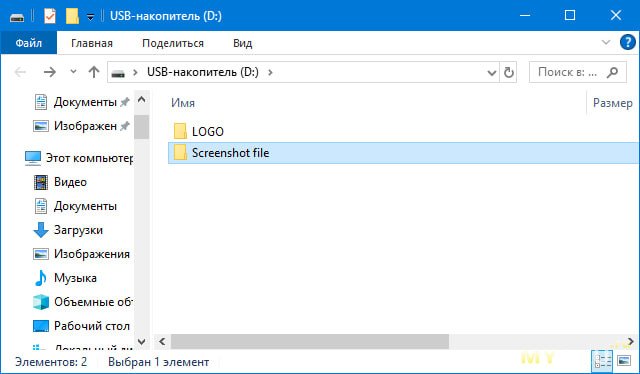Go up one folder level
The height and width of the screenshot is (374, 640).
[94, 72]
